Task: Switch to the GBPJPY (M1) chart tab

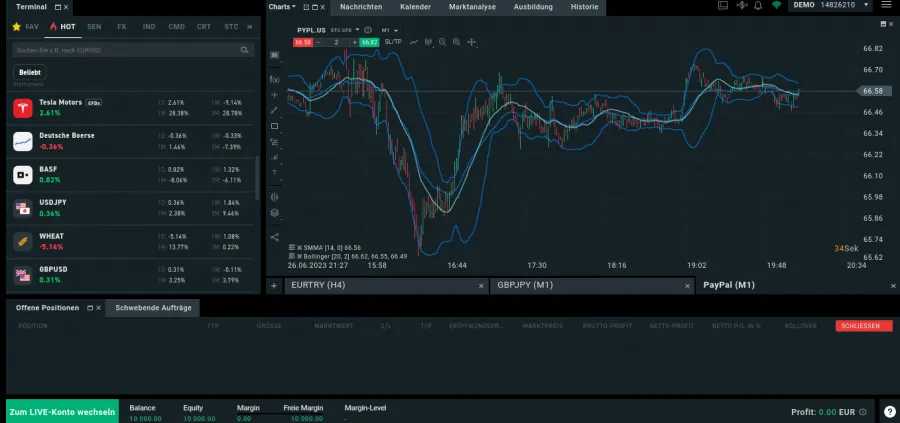Action: click(592, 285)
